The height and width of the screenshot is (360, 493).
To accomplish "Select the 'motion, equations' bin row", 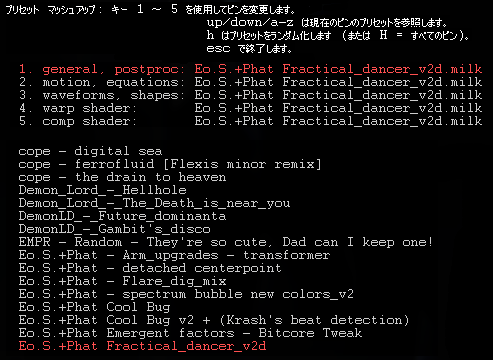I will (x=250, y=82).
